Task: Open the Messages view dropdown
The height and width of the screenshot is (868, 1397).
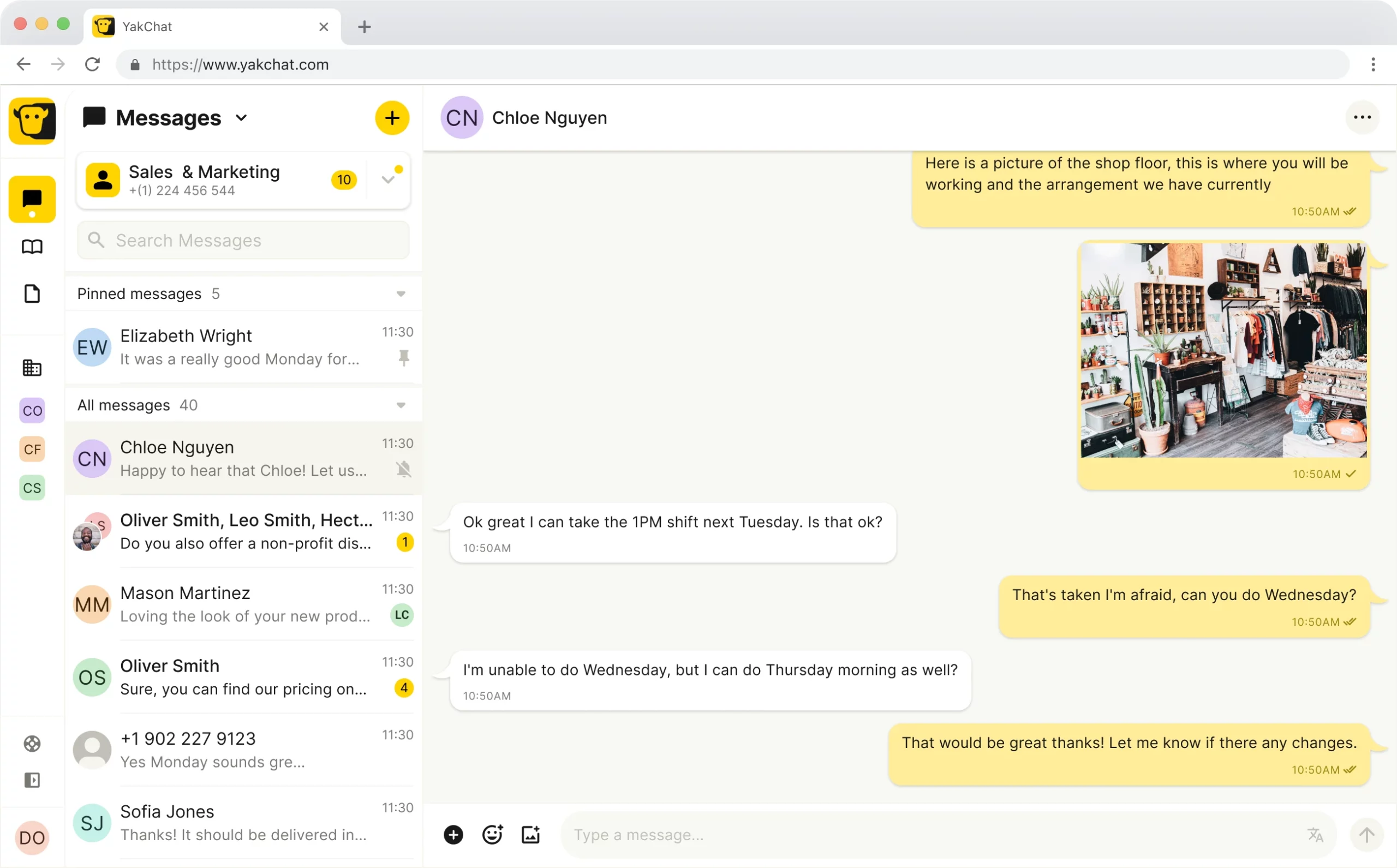Action: coord(241,118)
